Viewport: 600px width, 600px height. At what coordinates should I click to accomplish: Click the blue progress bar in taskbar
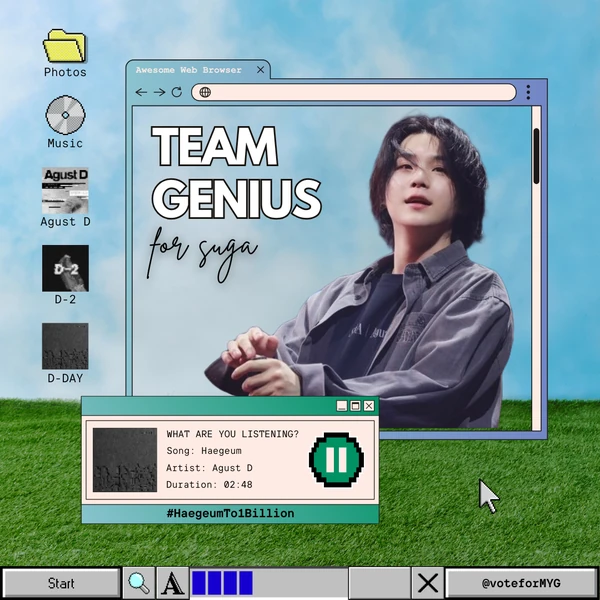point(222,583)
